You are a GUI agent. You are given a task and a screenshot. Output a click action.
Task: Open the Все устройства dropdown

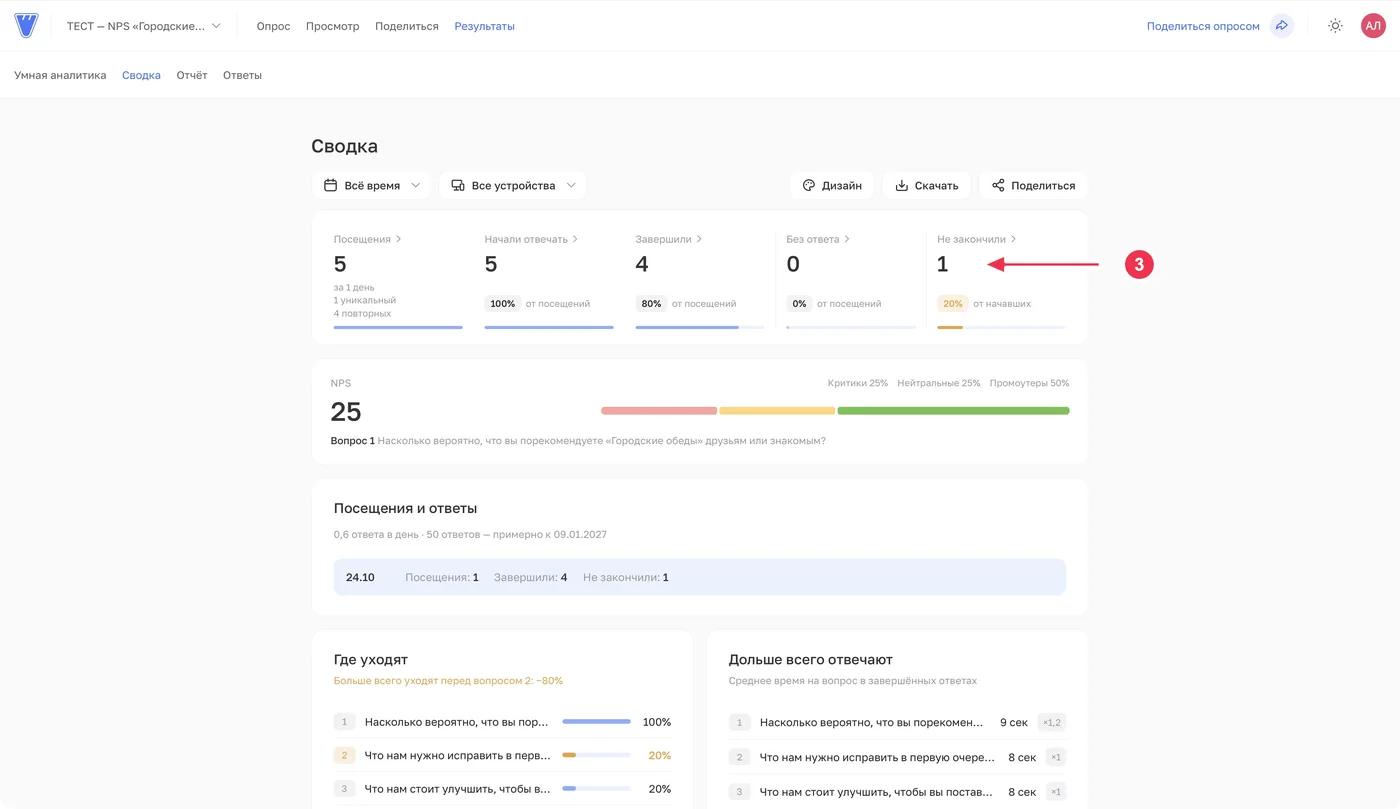click(513, 185)
